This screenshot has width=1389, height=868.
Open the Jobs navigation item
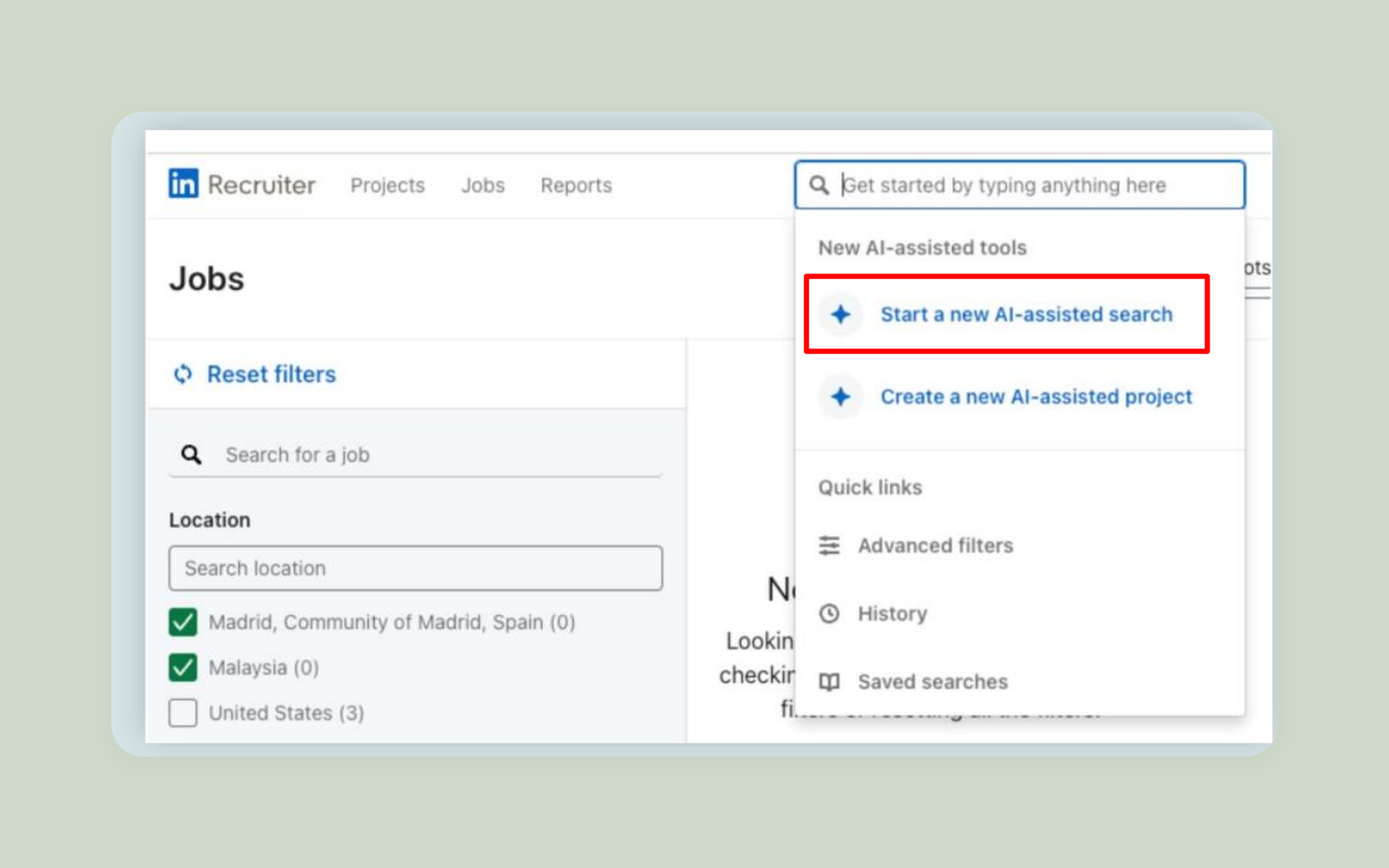point(483,185)
